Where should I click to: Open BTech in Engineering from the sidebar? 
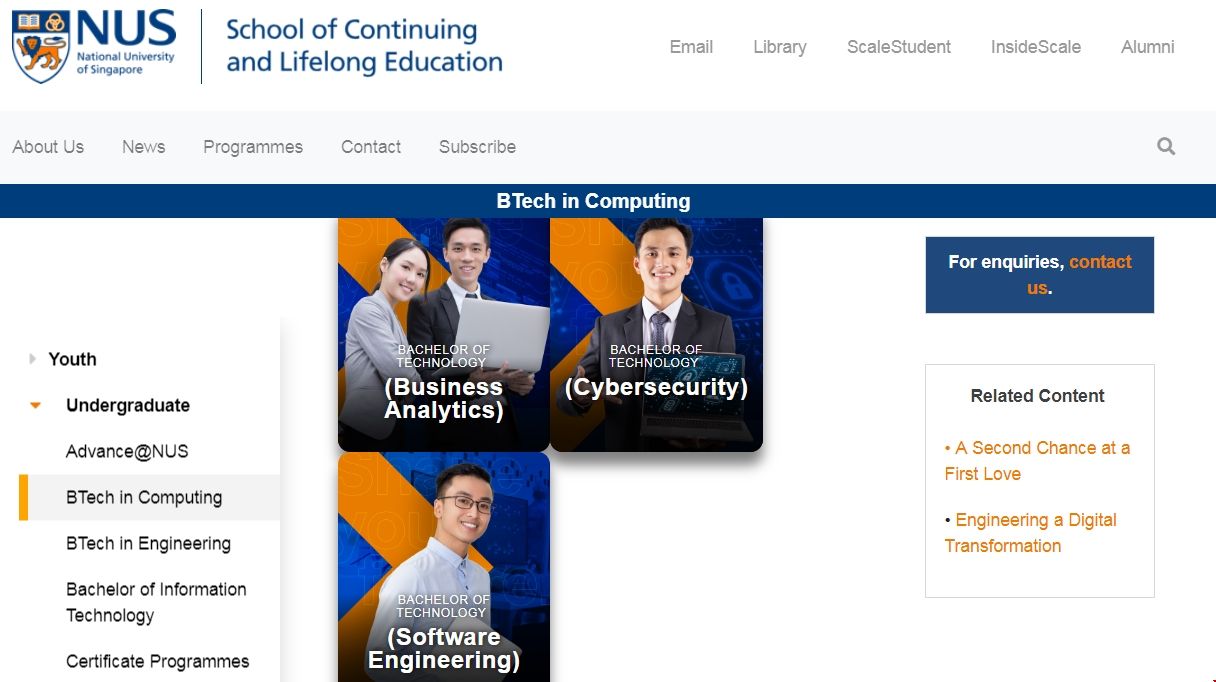147,543
